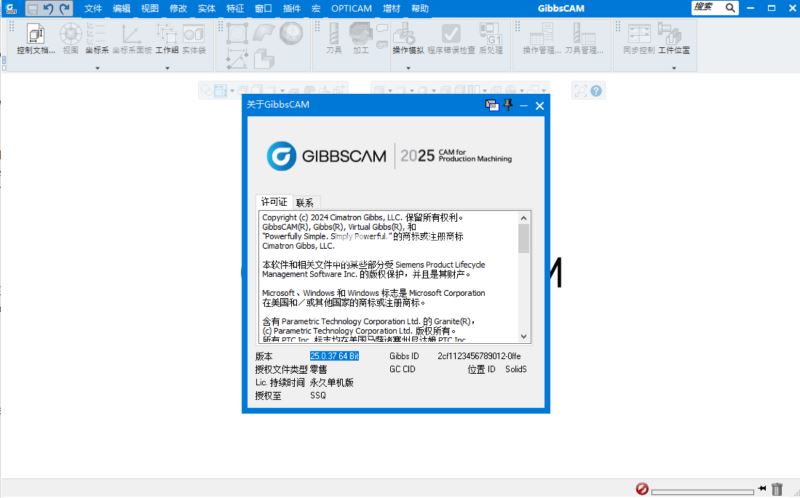Open the 宏 Macros menu
Image resolution: width=800 pixels, height=498 pixels.
(316, 9)
